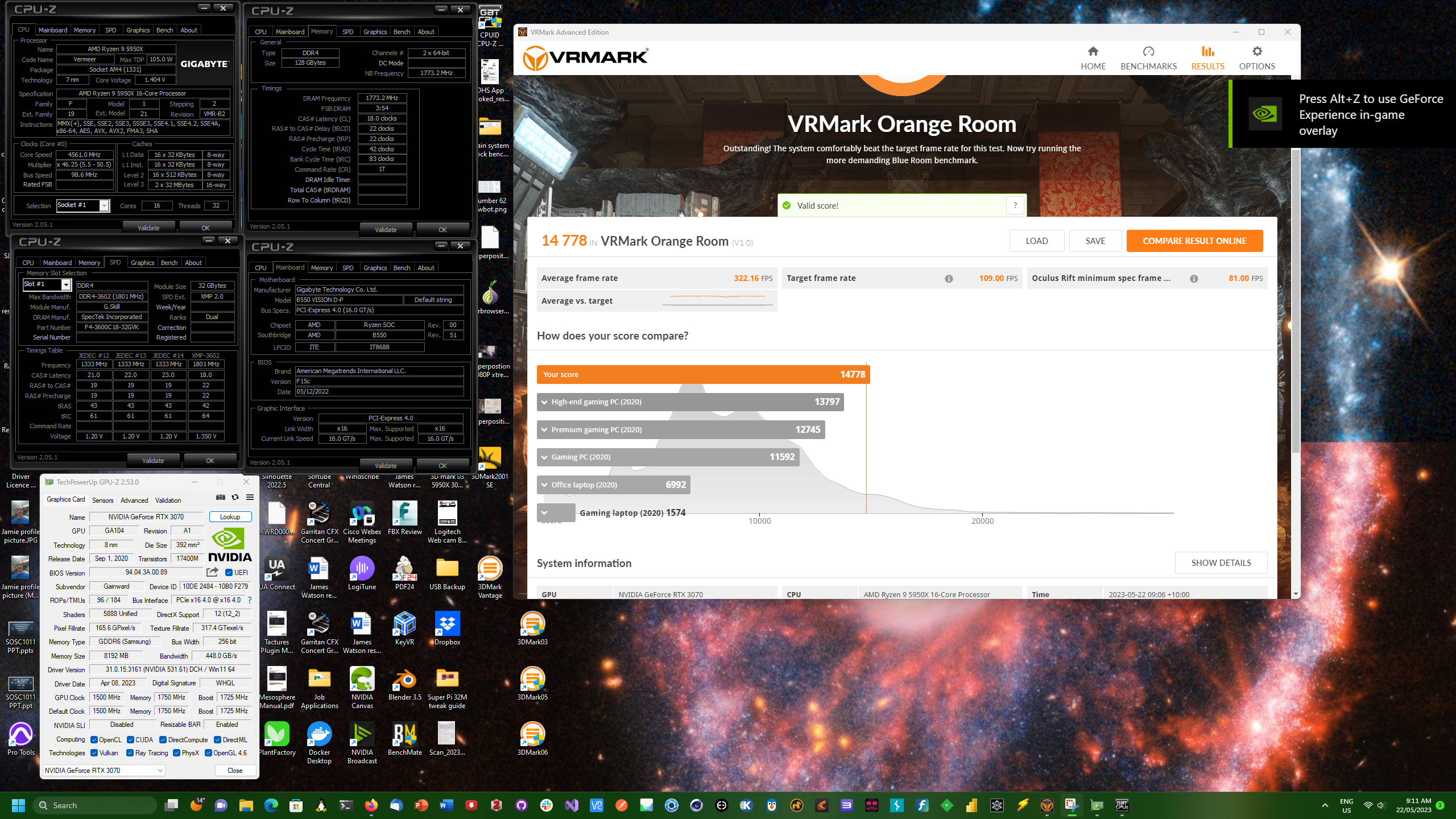Open the Slot #1 memory slot dropdown
This screenshot has height=819, width=1456.
click(47, 284)
